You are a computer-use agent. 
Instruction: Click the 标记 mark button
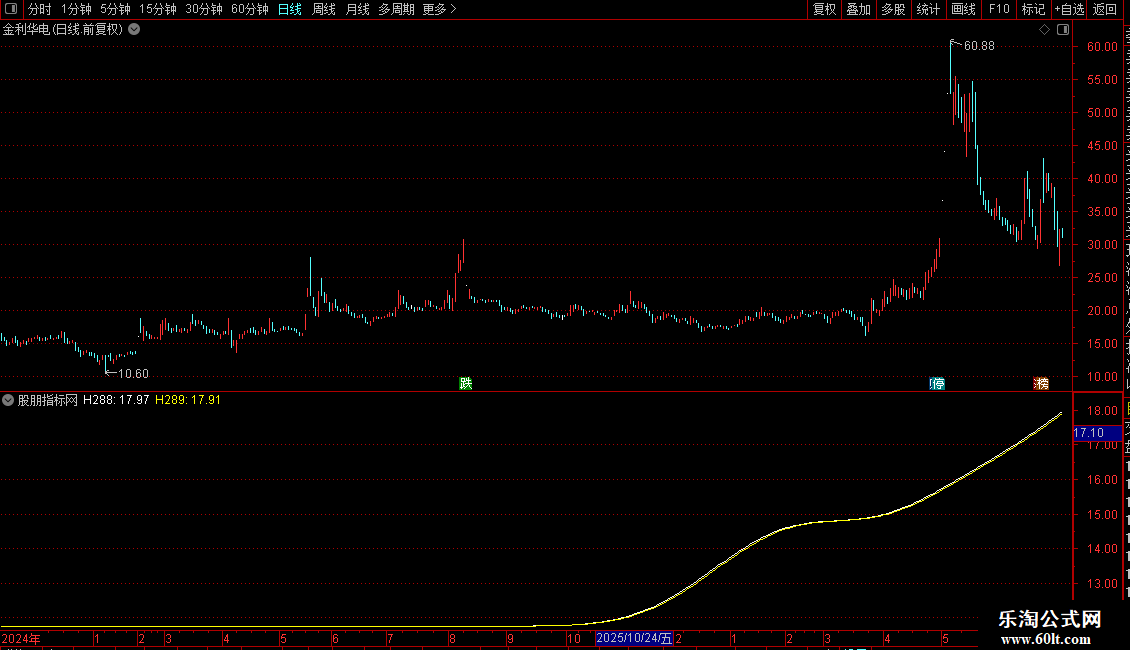click(x=1033, y=9)
